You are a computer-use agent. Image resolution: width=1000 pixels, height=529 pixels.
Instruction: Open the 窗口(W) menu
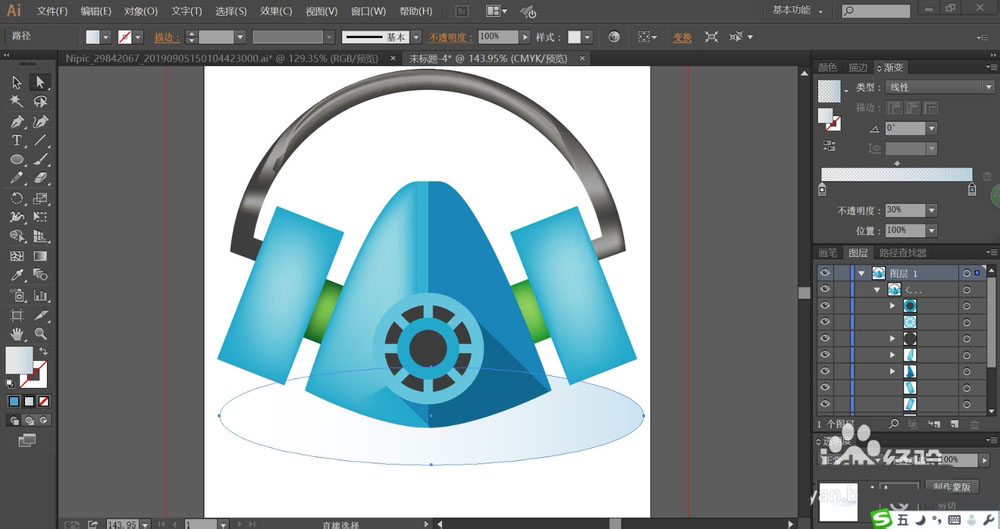[369, 11]
